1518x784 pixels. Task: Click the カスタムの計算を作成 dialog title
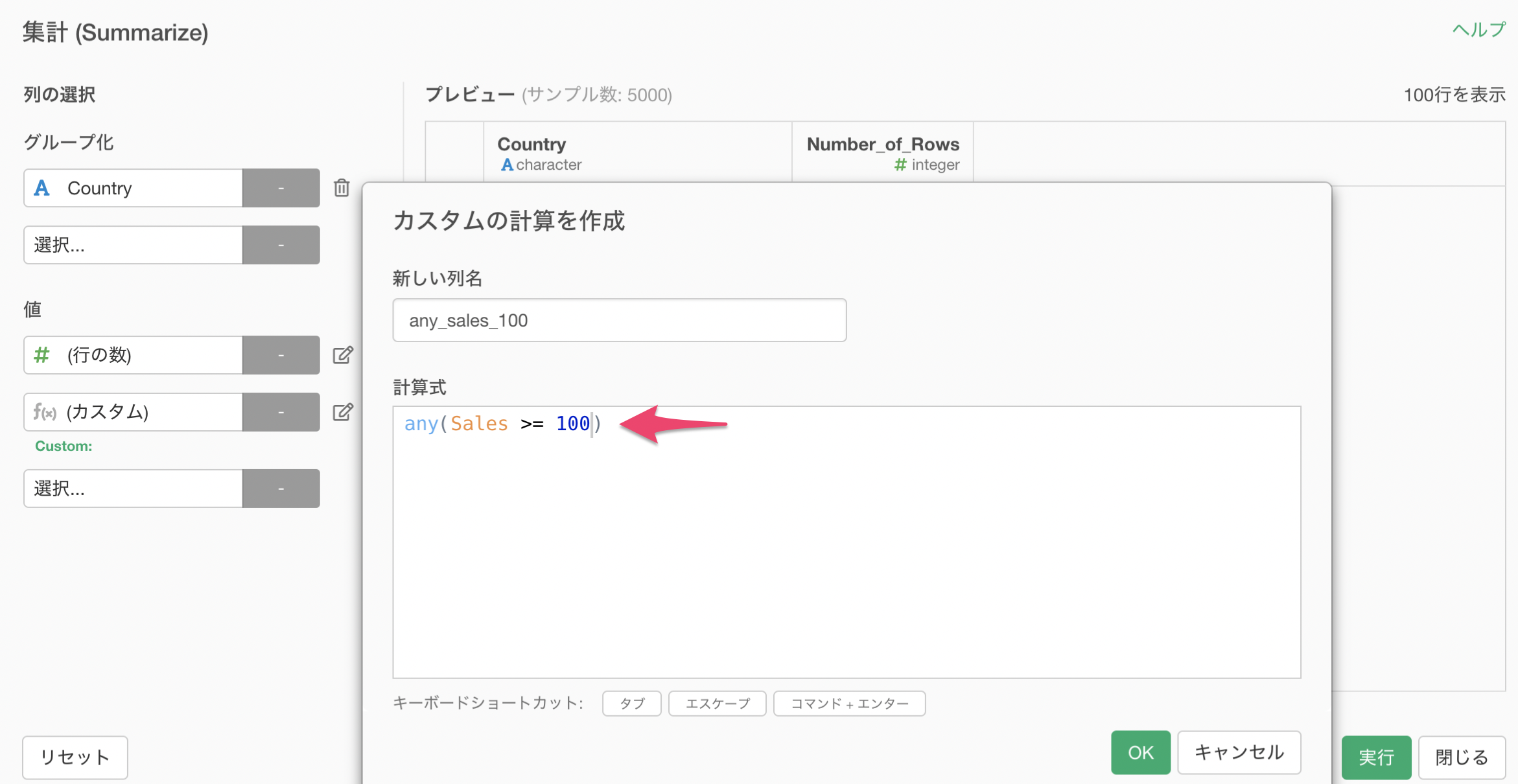[509, 220]
